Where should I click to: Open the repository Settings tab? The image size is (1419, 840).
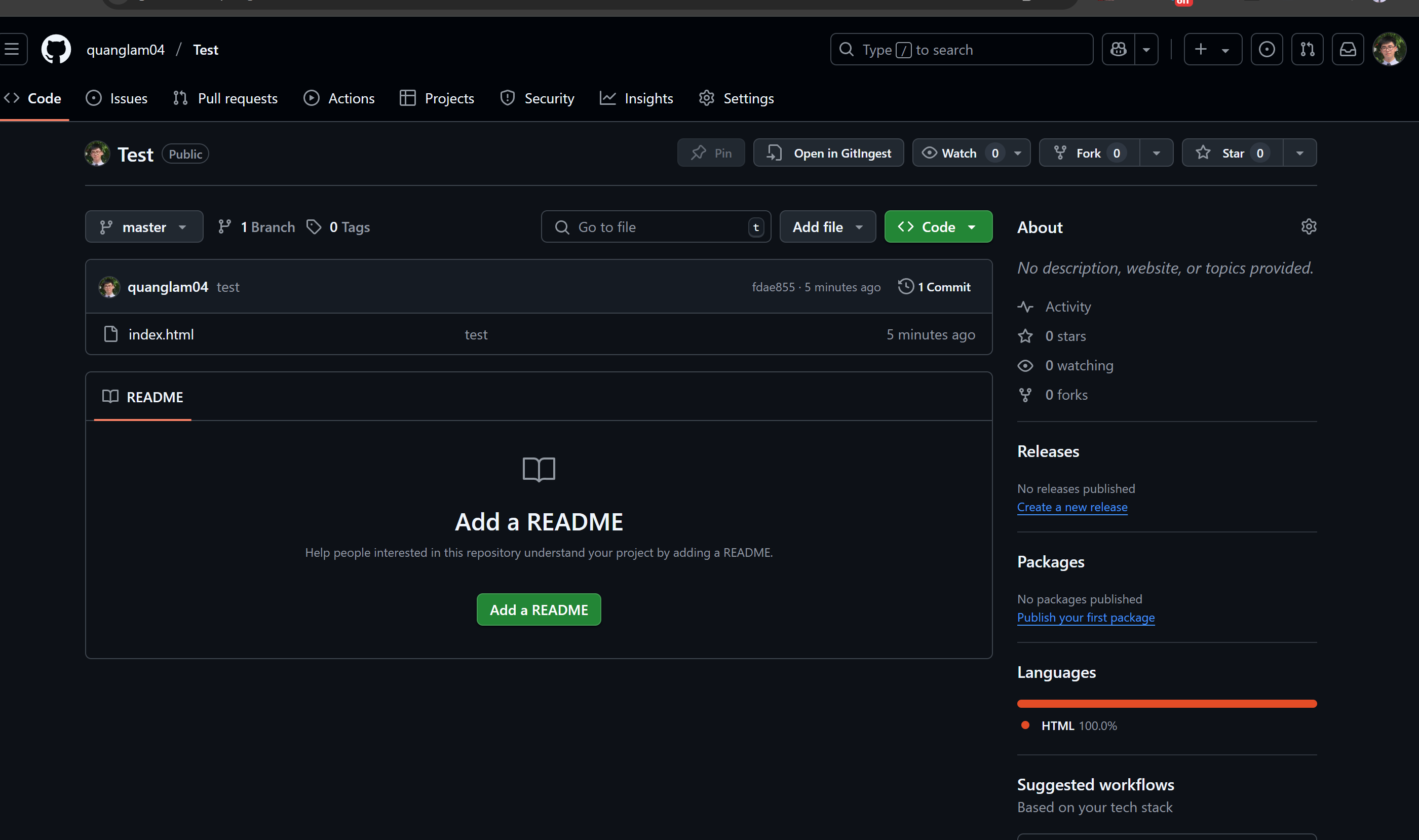(737, 98)
